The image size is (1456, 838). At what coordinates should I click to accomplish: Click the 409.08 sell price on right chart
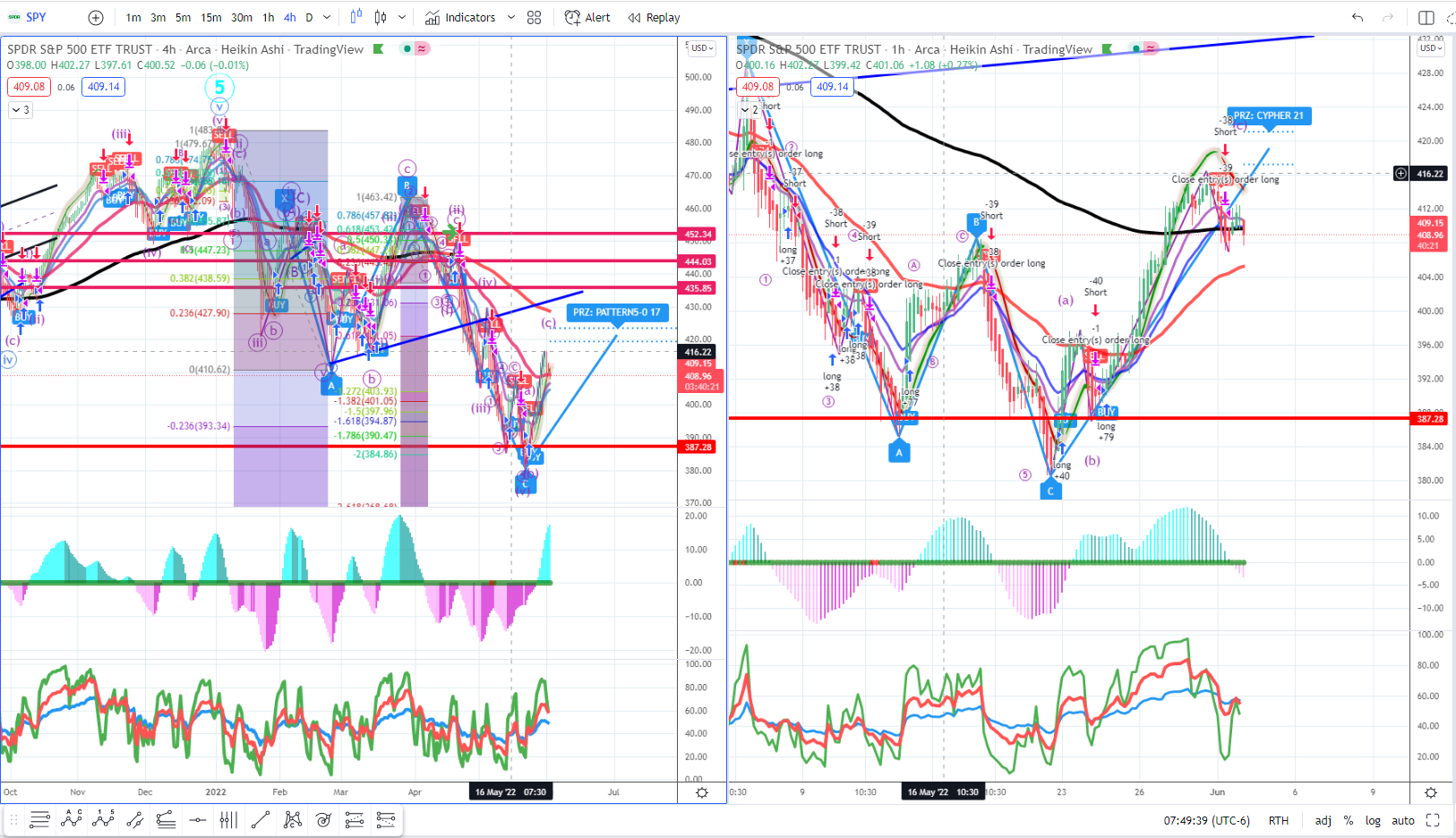tap(758, 87)
